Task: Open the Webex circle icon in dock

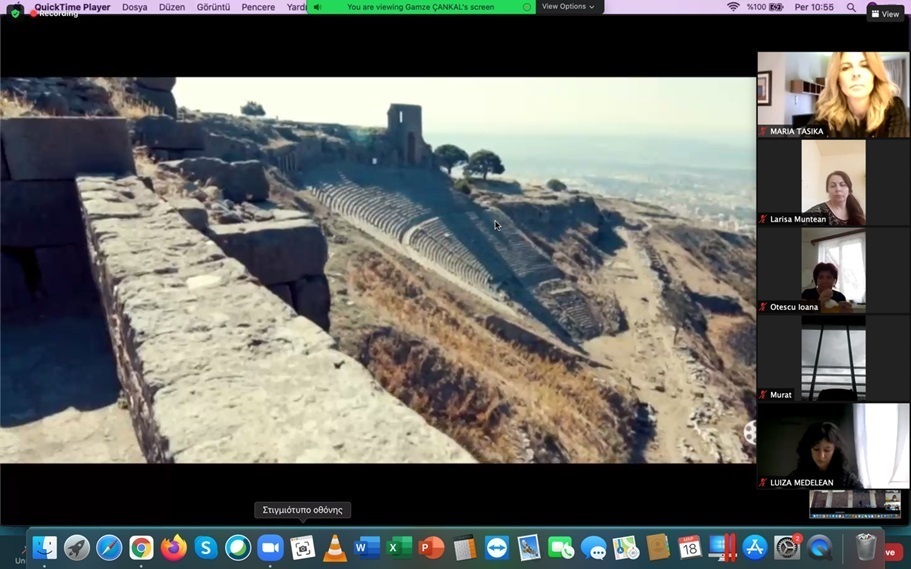Action: (x=238, y=547)
